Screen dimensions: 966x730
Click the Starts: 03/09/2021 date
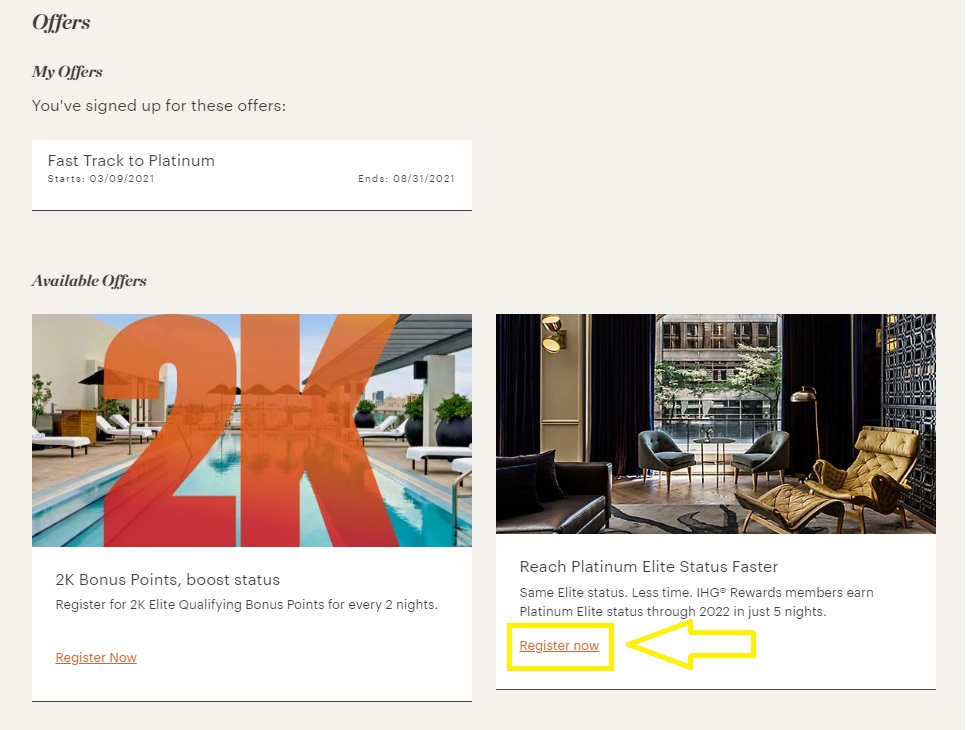(x=101, y=179)
